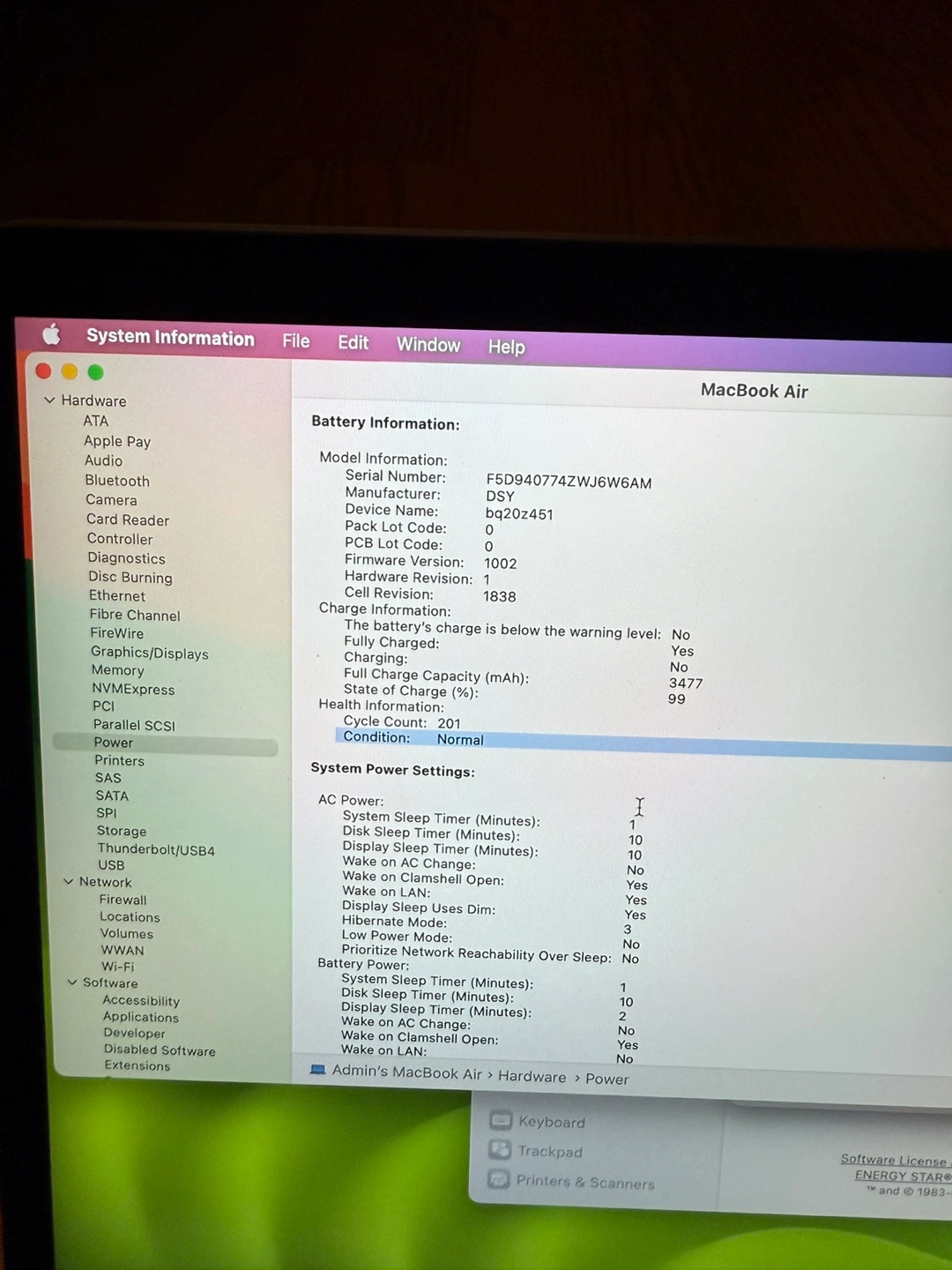Select Thunderbolt/USB4 in the sidebar
This screenshot has height=1270, width=952.
point(156,850)
